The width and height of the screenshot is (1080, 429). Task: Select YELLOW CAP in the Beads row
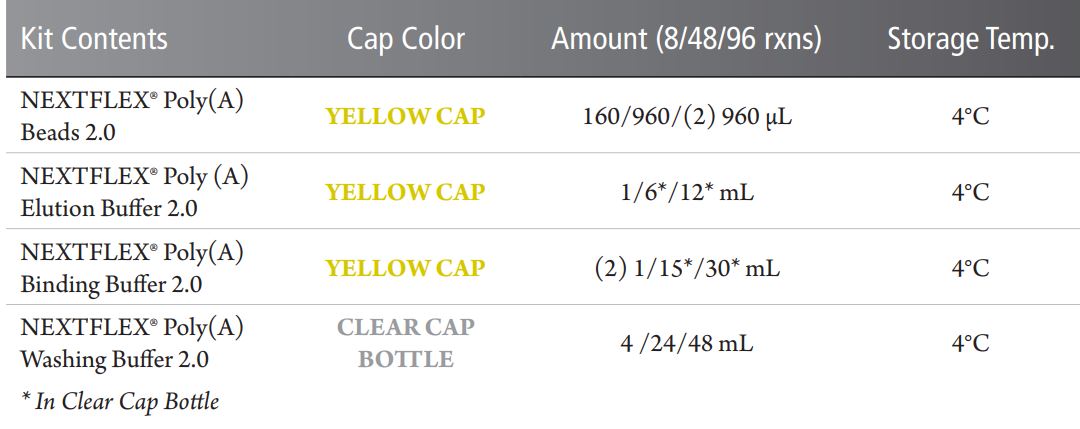tap(405, 116)
